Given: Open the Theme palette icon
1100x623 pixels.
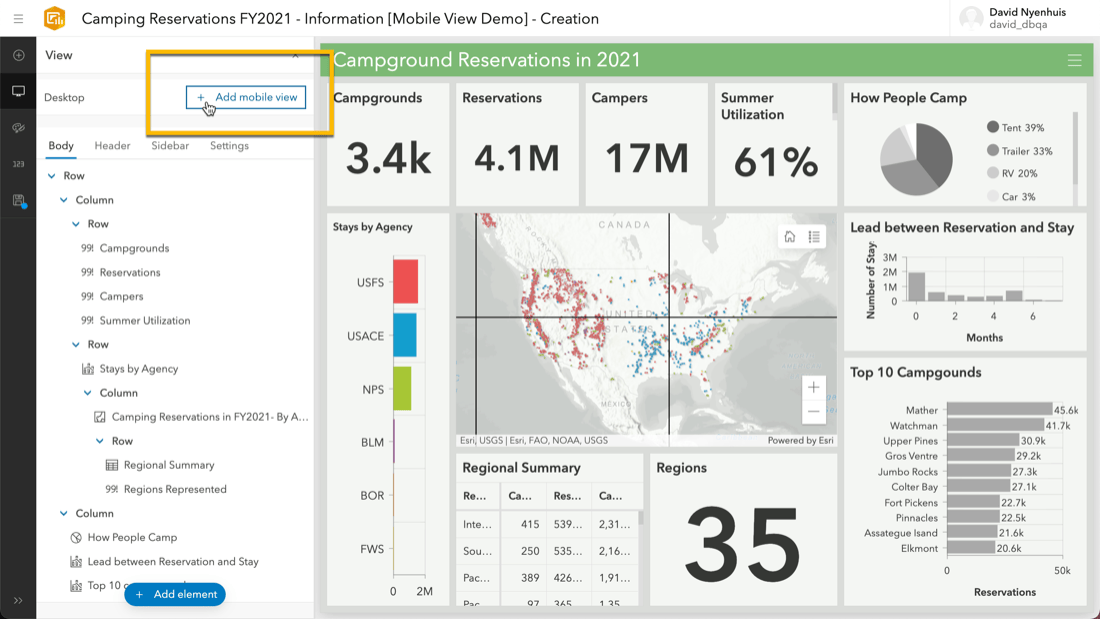Looking at the screenshot, I should [18, 128].
